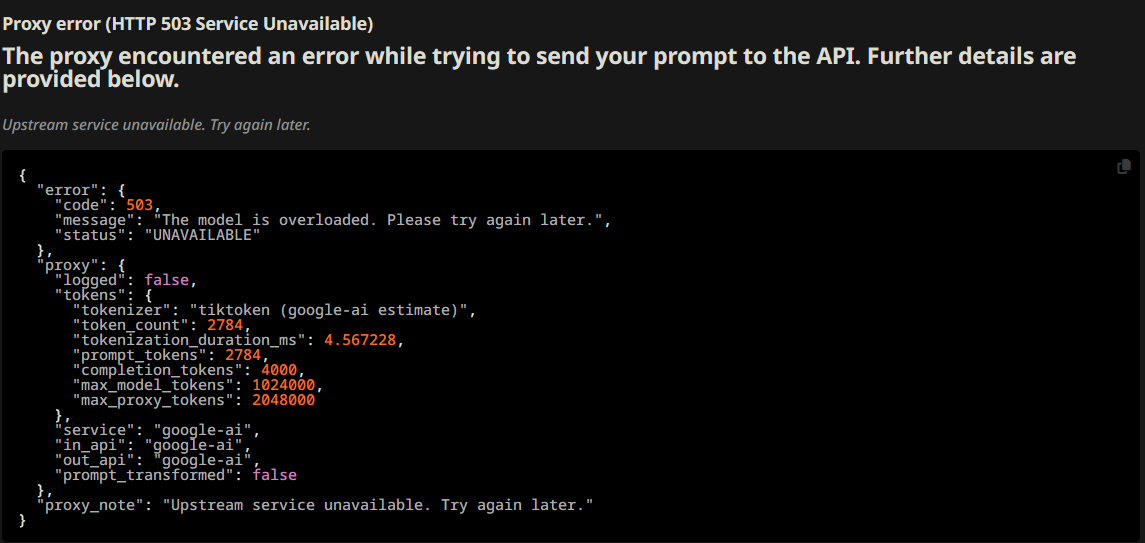Select the tokenizer value "tiktoken (google-ai estimate)"

[x=332, y=310]
